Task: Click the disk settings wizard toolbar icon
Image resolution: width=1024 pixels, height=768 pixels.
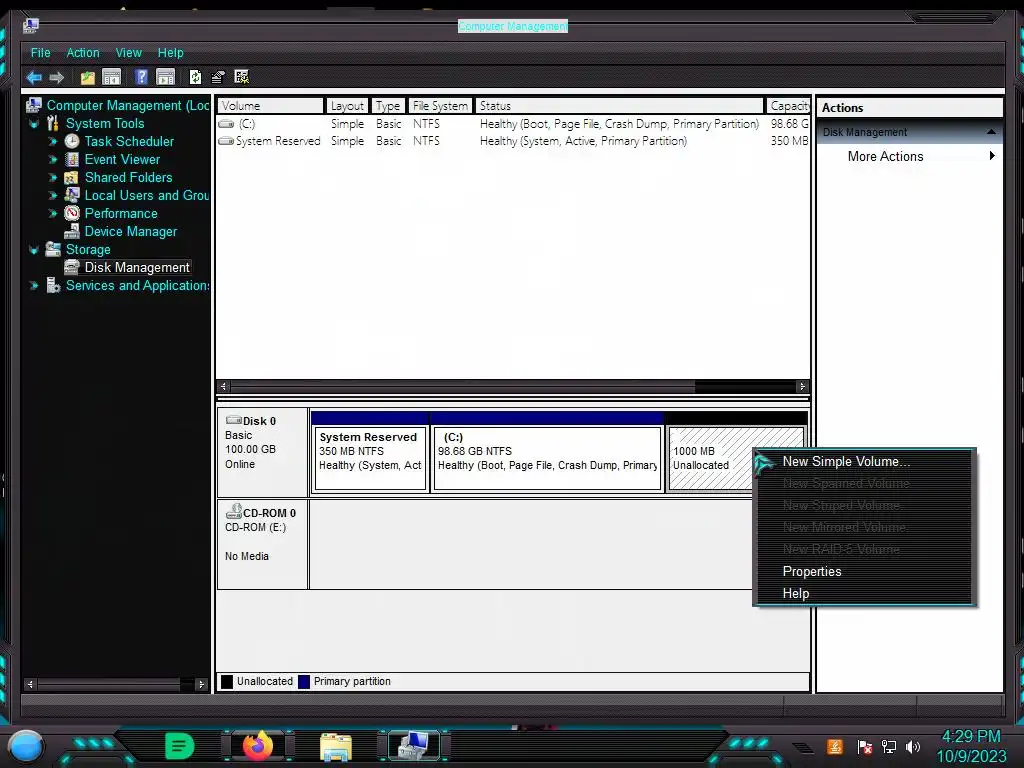Action: tap(242, 77)
